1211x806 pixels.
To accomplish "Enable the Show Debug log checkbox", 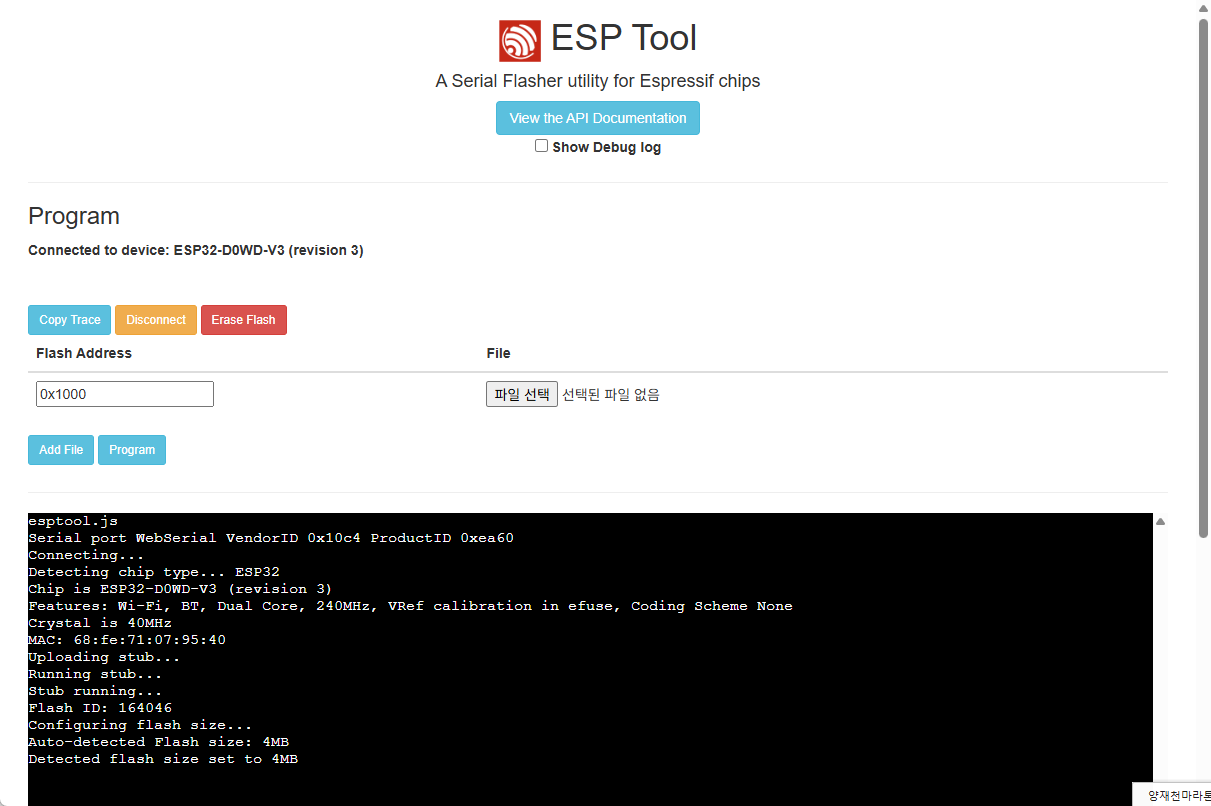I will tap(541, 146).
